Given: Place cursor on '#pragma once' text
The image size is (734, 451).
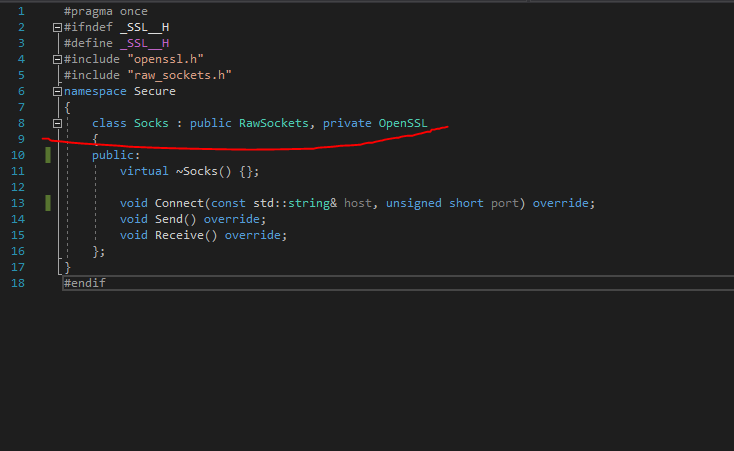Looking at the screenshot, I should (106, 11).
